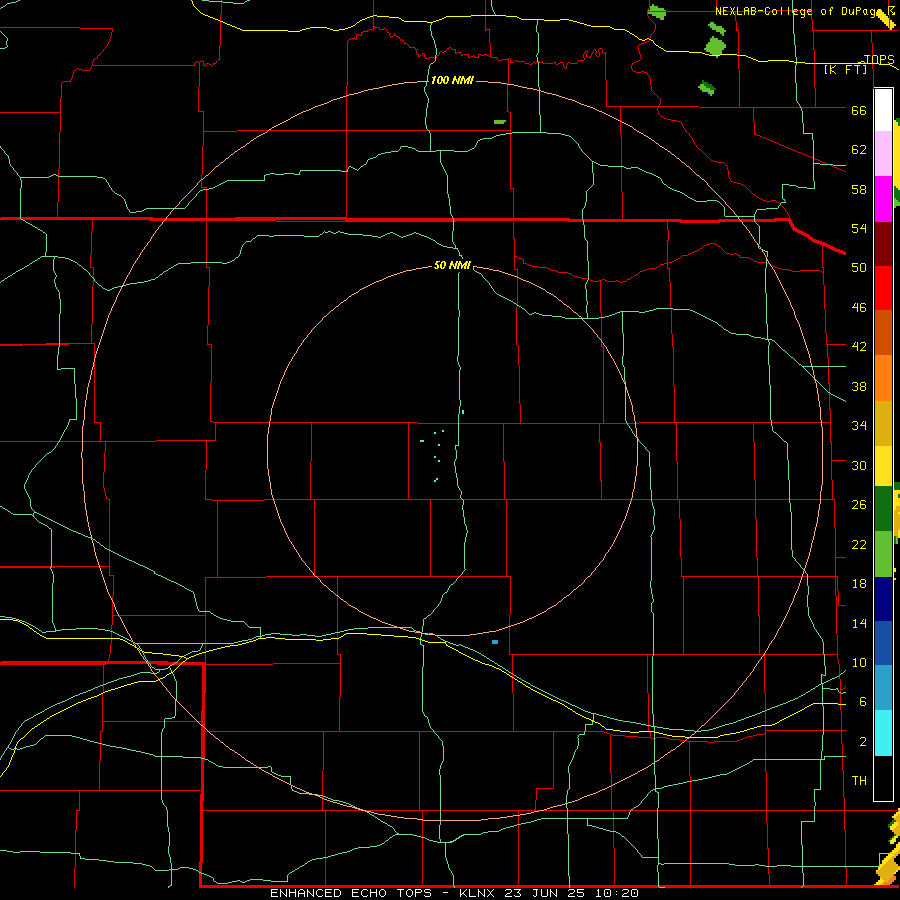The image size is (900, 900).
Task: Click the legend value "46"
Action: tap(859, 307)
